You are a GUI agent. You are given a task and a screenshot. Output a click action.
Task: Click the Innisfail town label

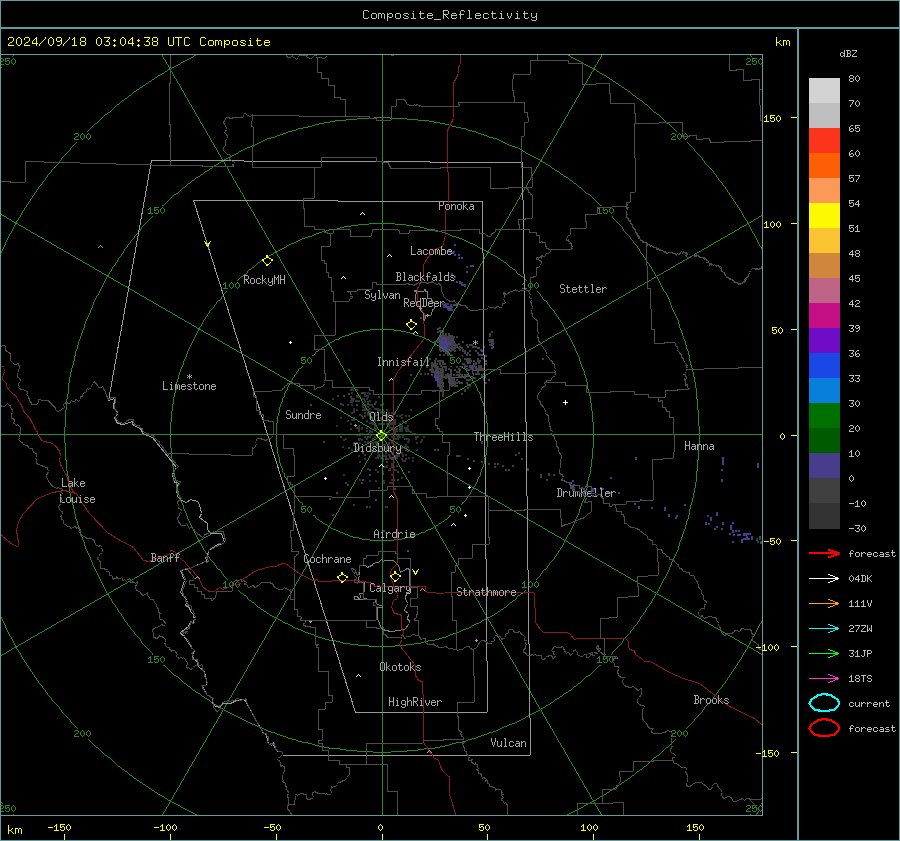(x=403, y=362)
